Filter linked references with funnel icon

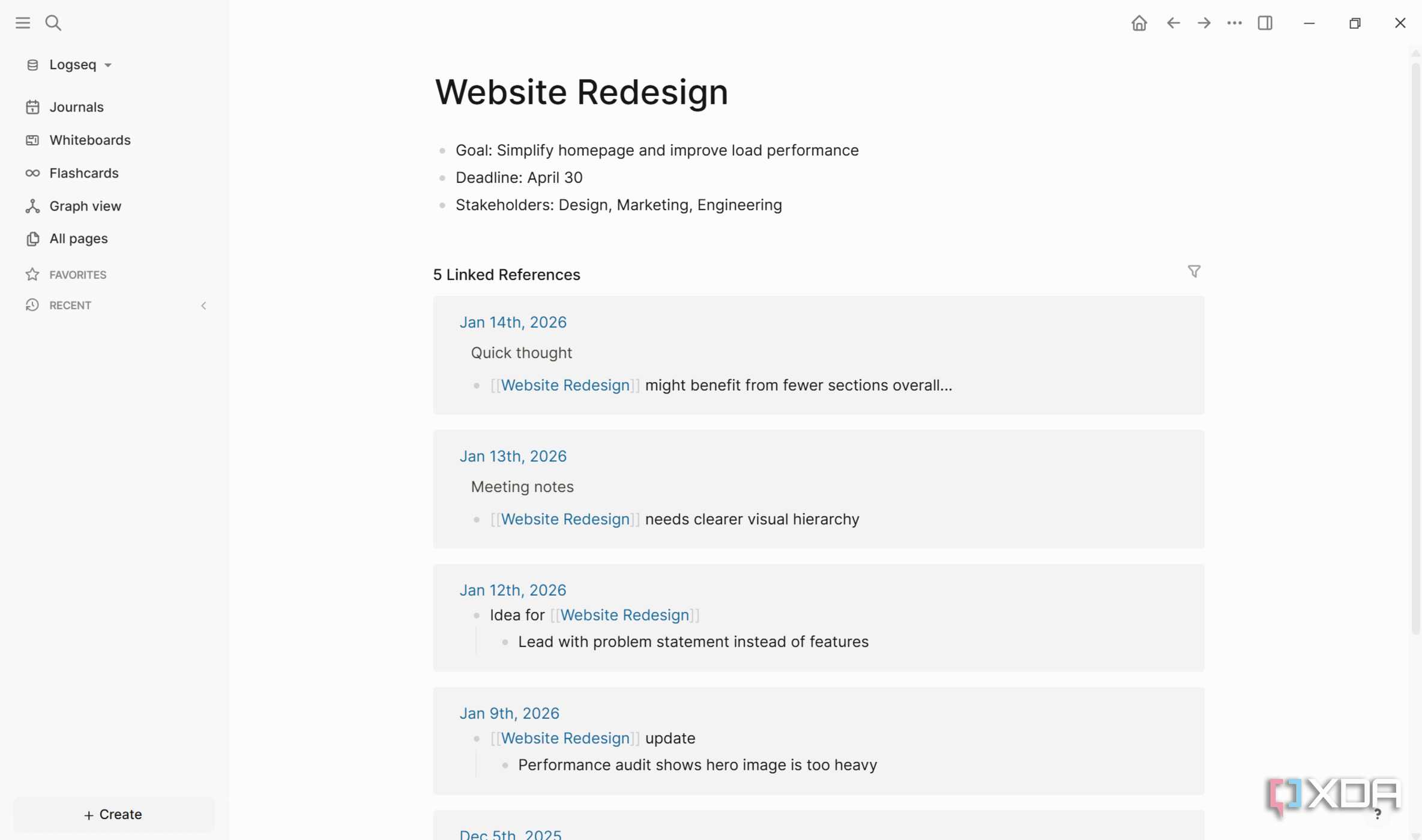point(1194,272)
